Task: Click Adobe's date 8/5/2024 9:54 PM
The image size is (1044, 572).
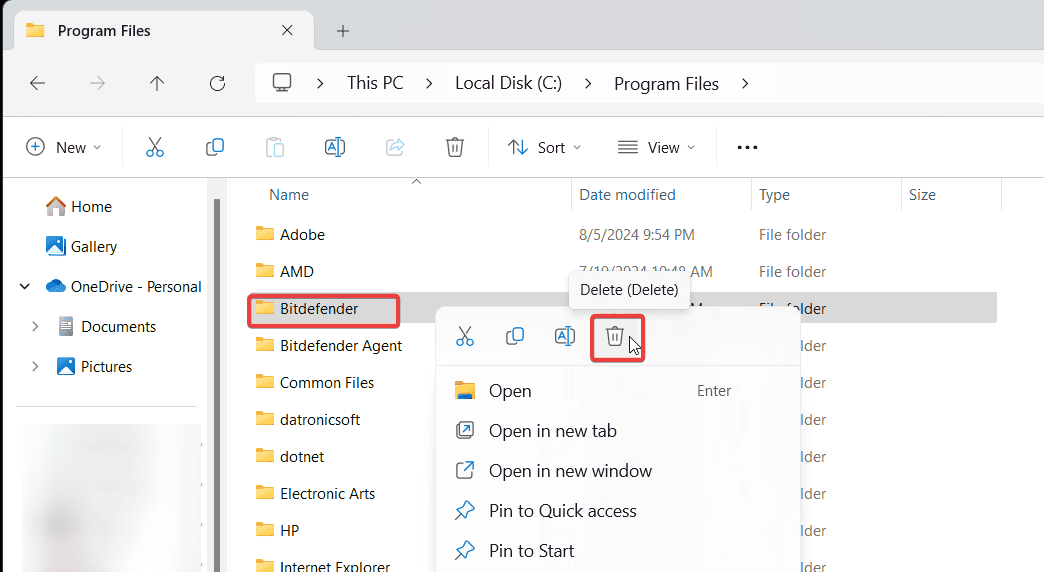Action: pos(637,234)
